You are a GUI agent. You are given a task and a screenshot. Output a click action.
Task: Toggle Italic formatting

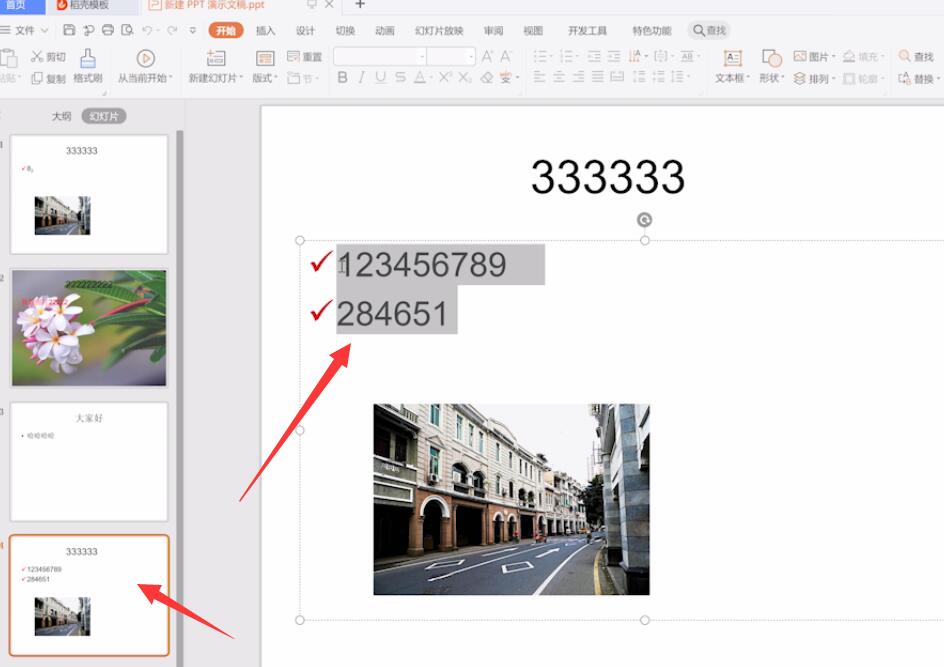(361, 77)
